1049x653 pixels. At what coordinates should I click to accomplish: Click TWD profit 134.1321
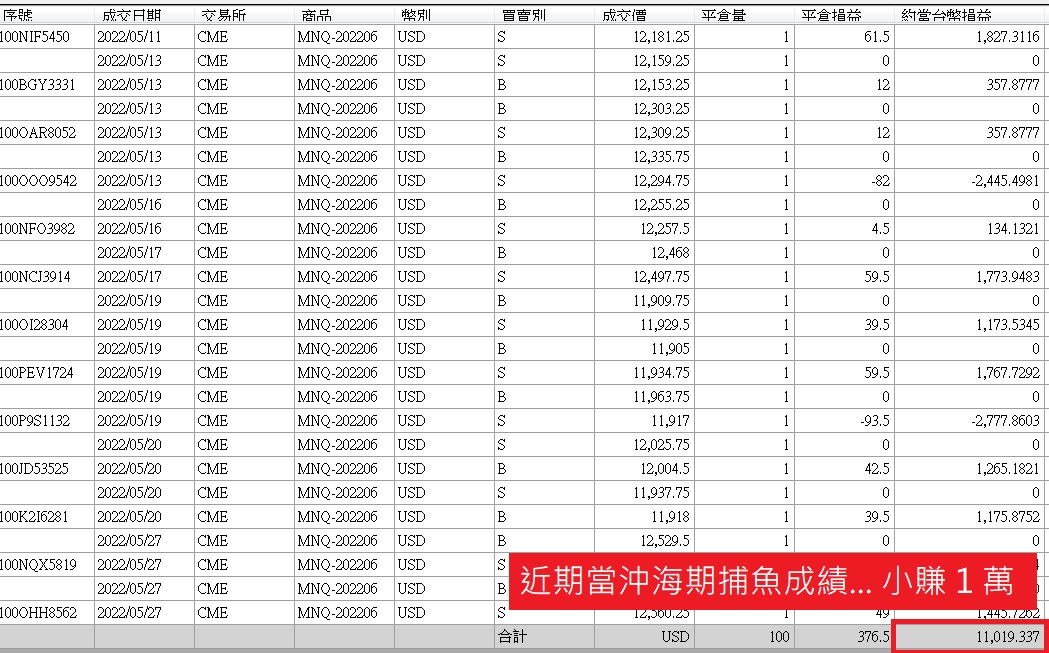pyautogui.click(x=1016, y=229)
